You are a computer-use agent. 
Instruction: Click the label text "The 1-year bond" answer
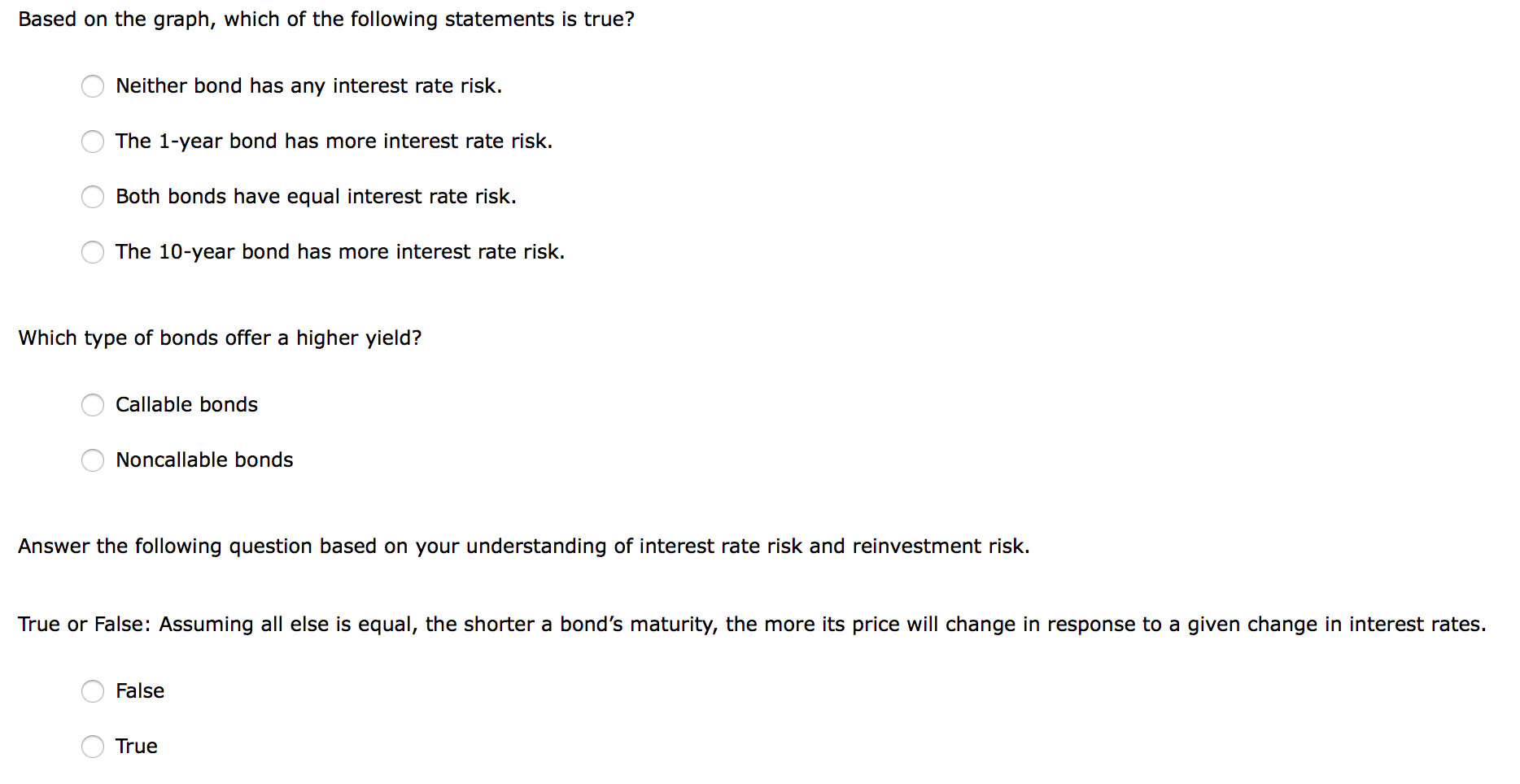point(334,142)
